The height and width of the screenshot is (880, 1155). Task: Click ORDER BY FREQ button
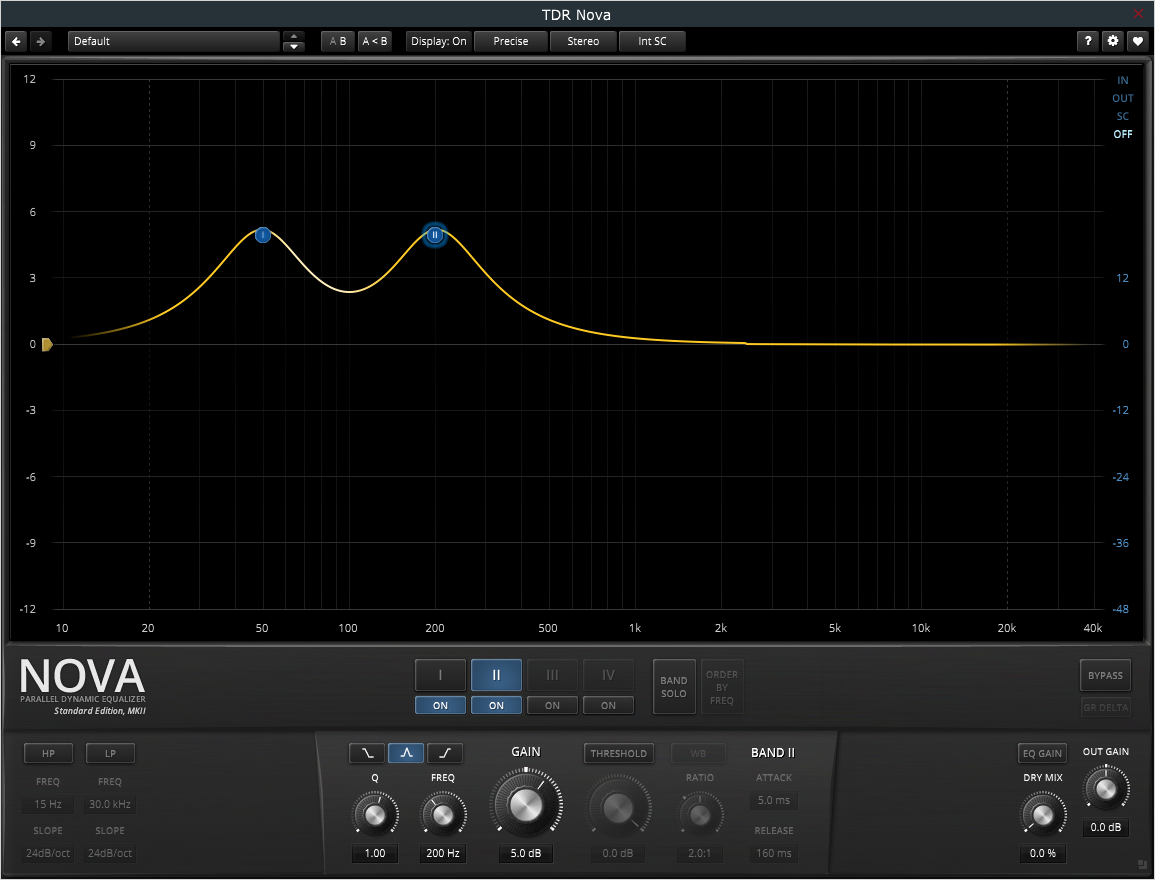pyautogui.click(x=721, y=686)
